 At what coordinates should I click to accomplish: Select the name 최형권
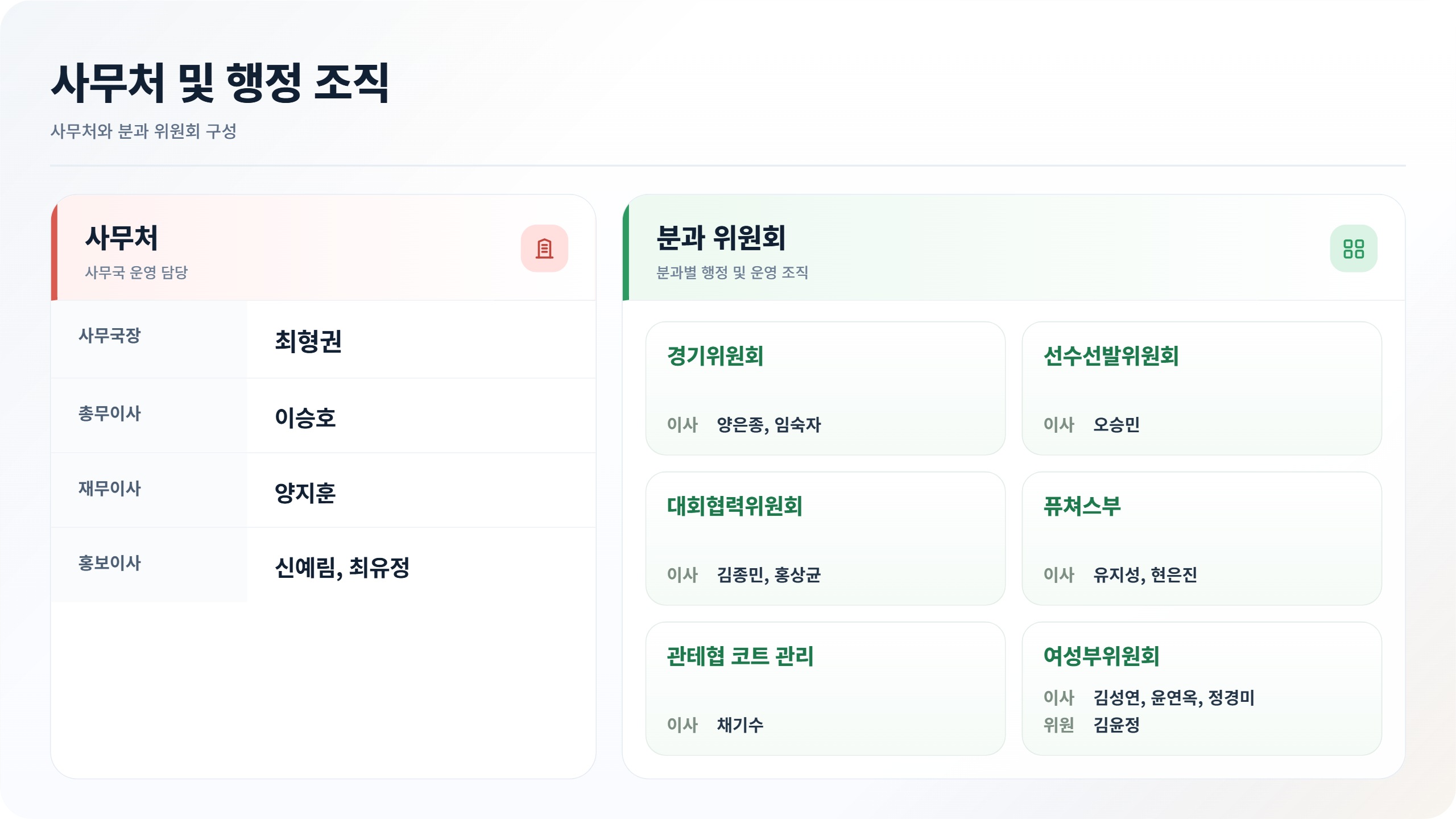tap(308, 341)
